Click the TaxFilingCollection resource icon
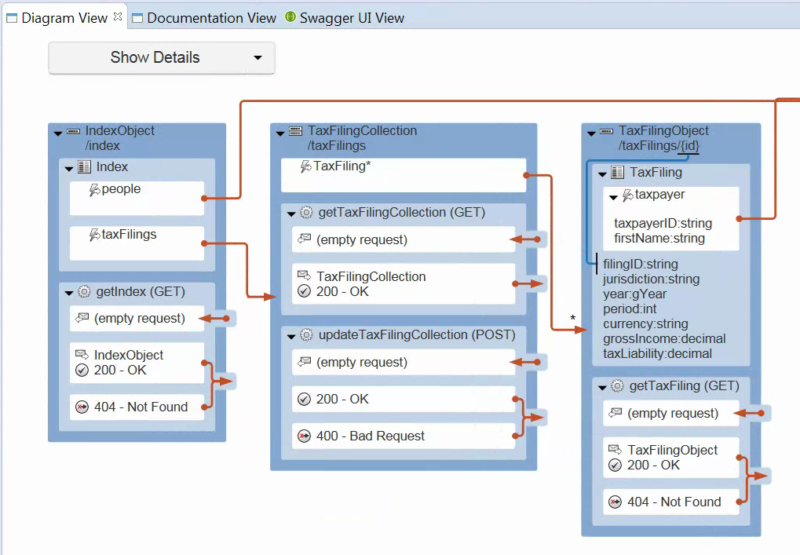 [295, 131]
